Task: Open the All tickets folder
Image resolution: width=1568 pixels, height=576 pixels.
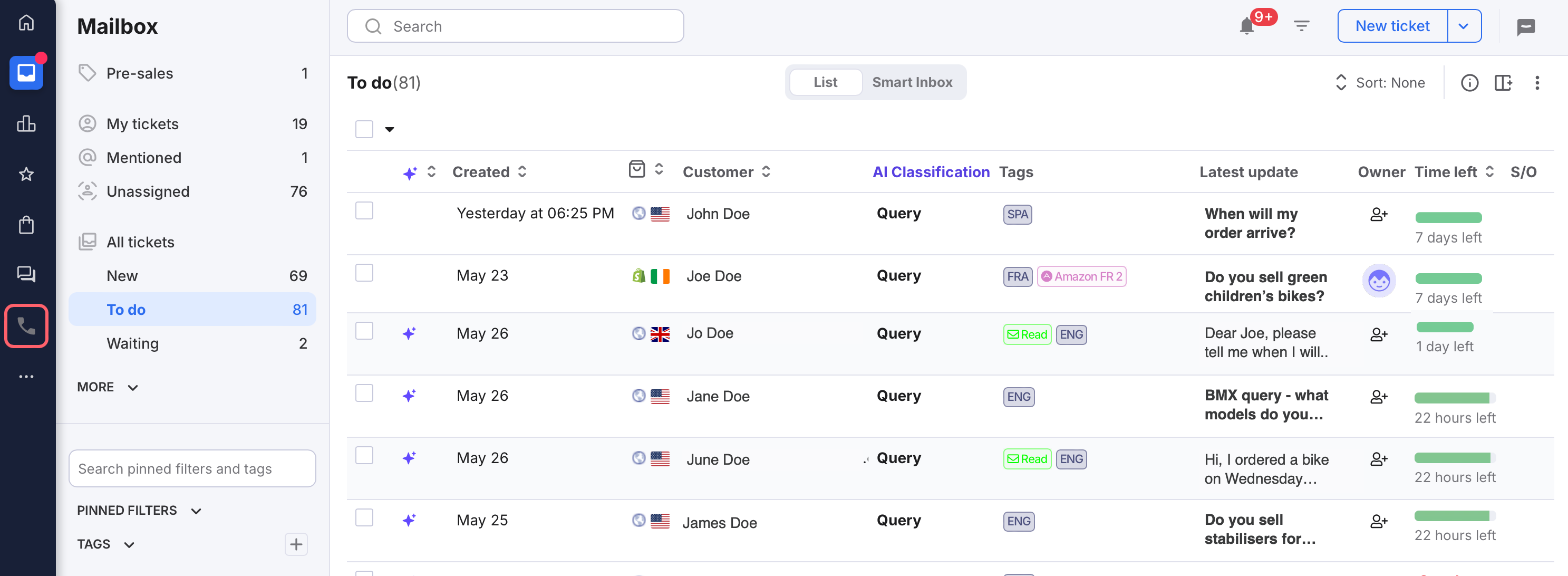Action: point(192,242)
